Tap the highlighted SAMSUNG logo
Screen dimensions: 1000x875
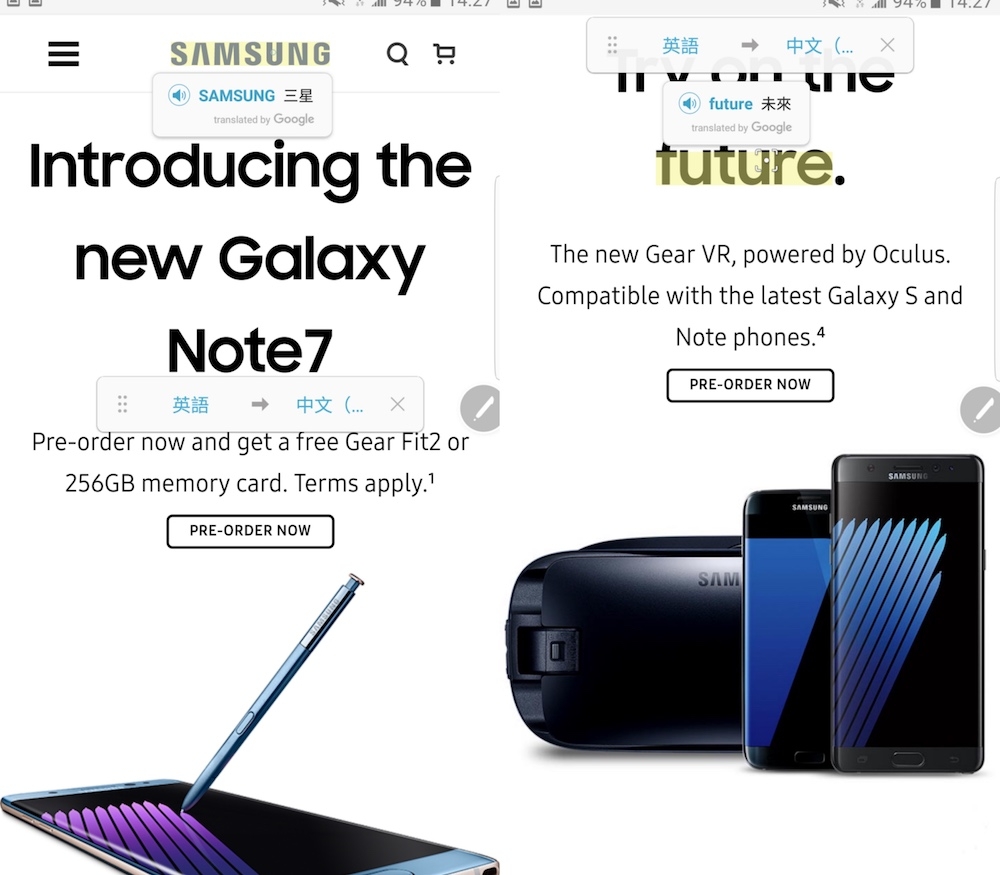click(251, 54)
